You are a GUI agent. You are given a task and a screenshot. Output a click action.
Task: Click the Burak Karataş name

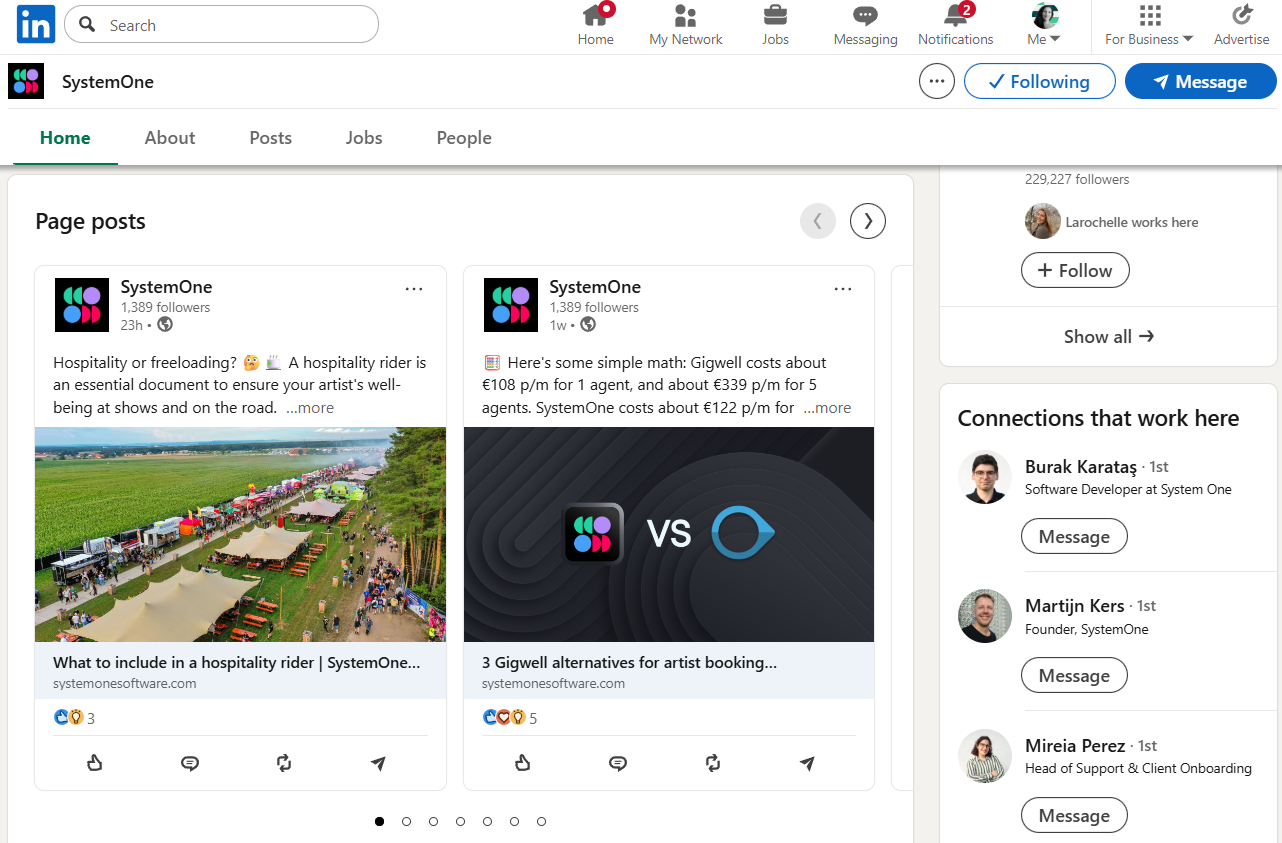click(1081, 467)
